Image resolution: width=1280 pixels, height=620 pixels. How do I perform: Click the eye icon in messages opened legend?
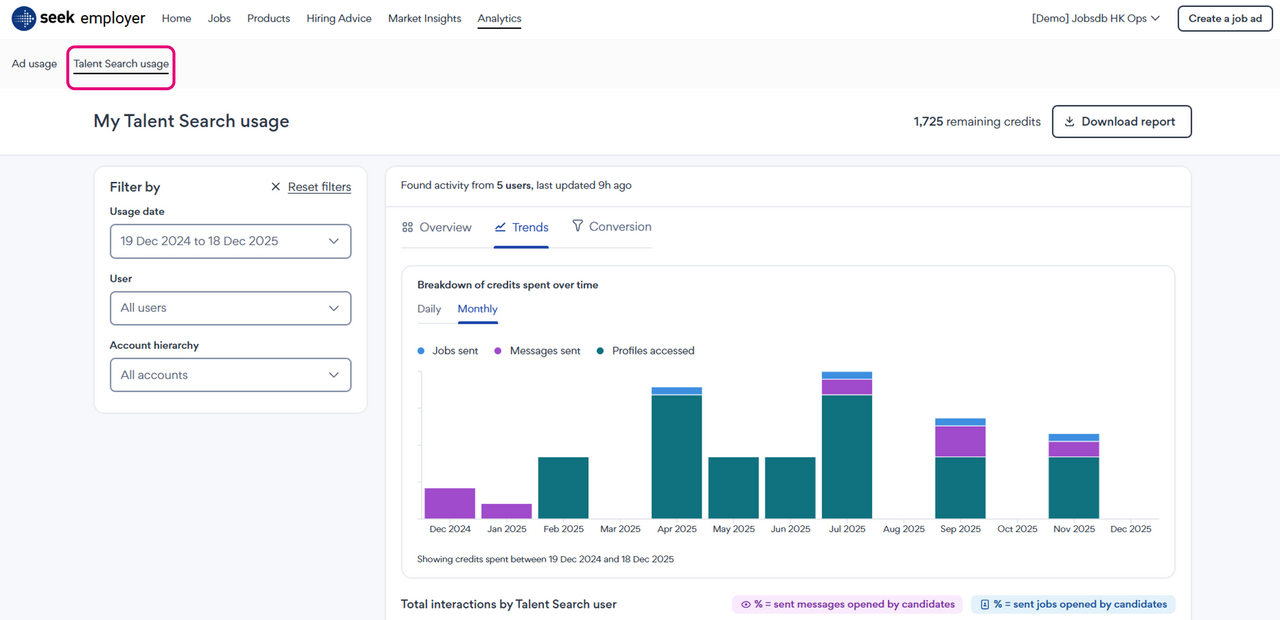(745, 604)
